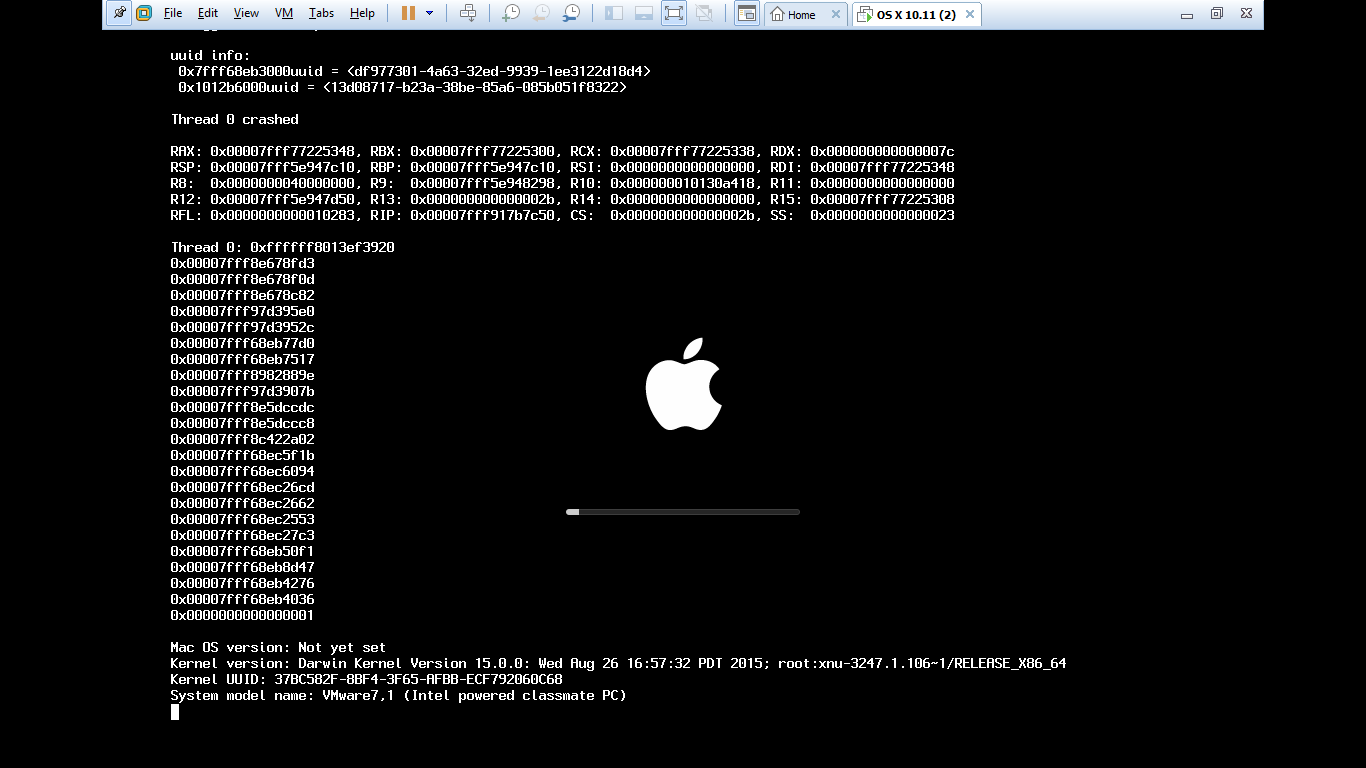Expand the power options dropdown arrow
1366x768 pixels.
[x=430, y=13]
